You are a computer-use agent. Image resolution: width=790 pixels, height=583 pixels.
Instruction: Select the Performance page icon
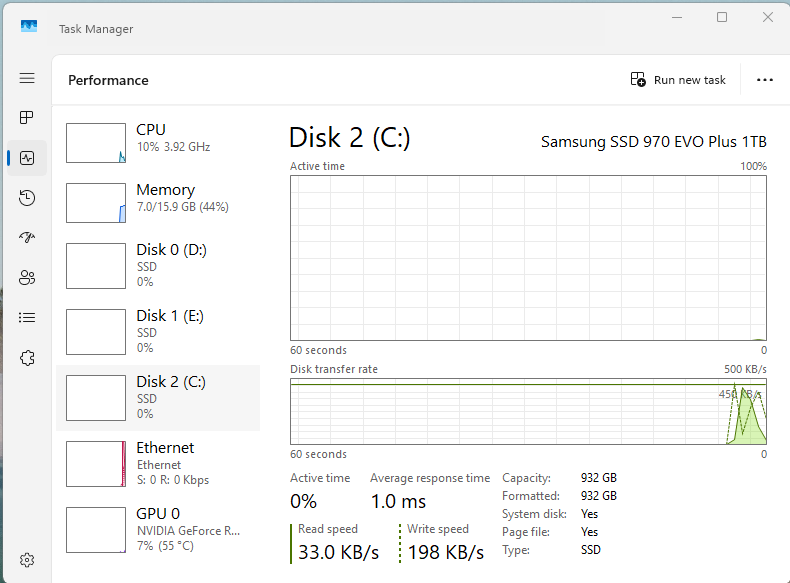[27, 158]
